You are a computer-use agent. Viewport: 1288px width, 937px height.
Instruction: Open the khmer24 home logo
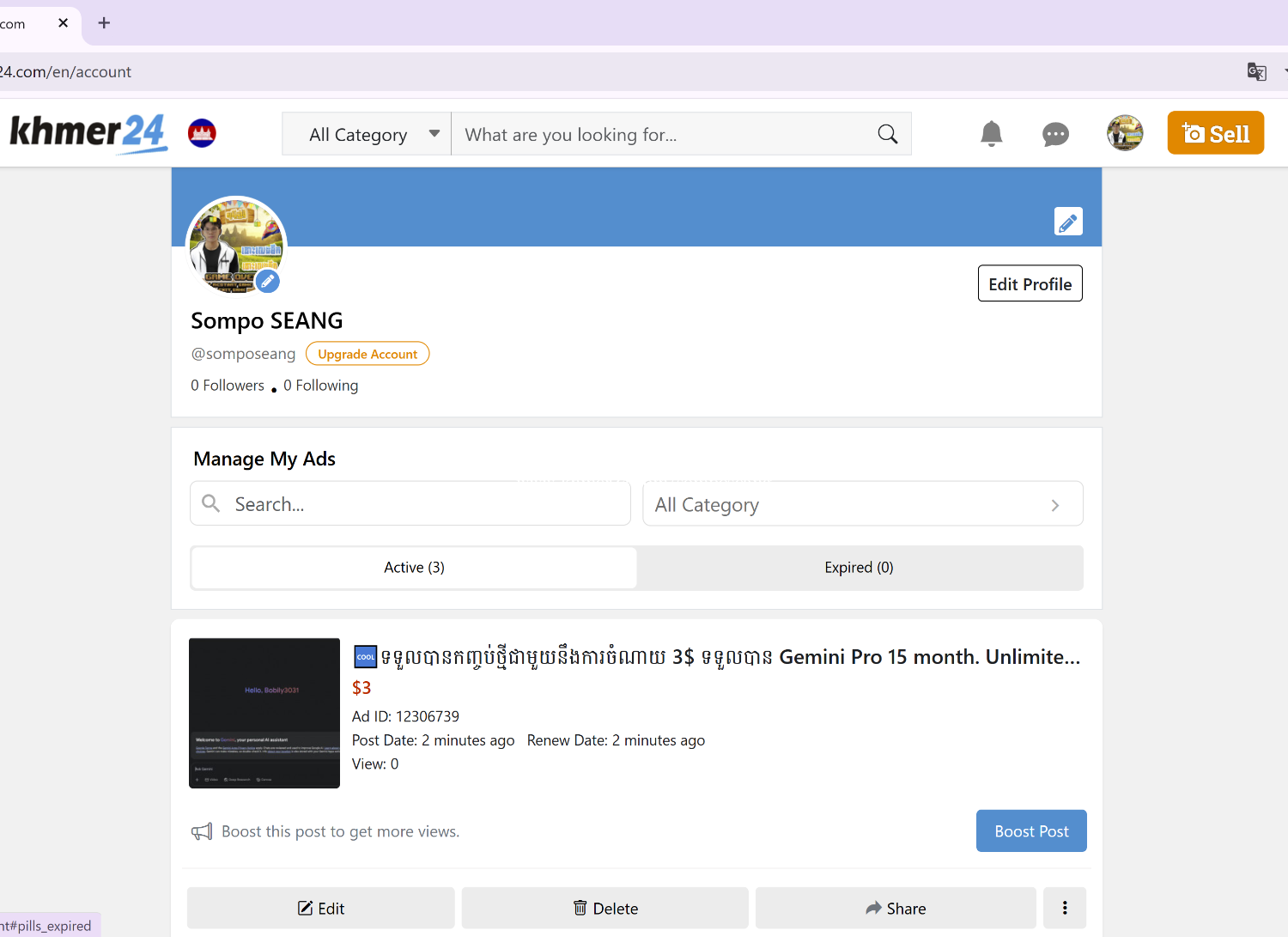(x=88, y=133)
